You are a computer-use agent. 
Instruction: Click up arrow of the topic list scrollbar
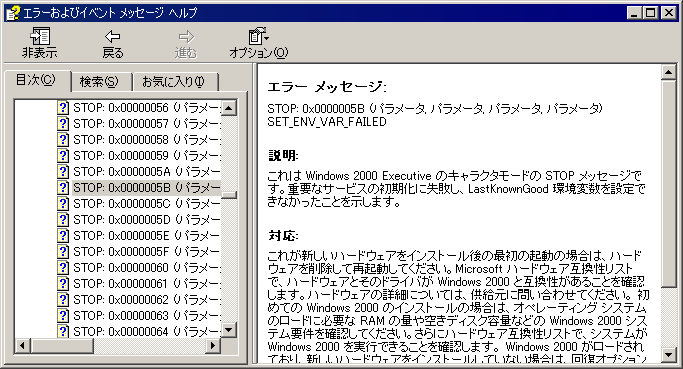click(x=229, y=108)
